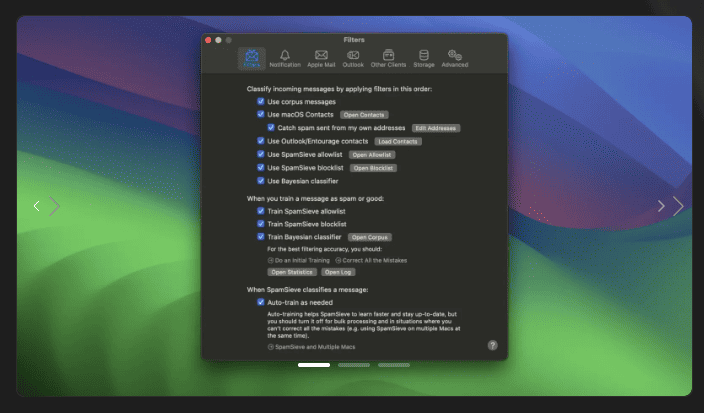Switch to the Outlook settings pane
The width and height of the screenshot is (704, 413).
(x=353, y=58)
